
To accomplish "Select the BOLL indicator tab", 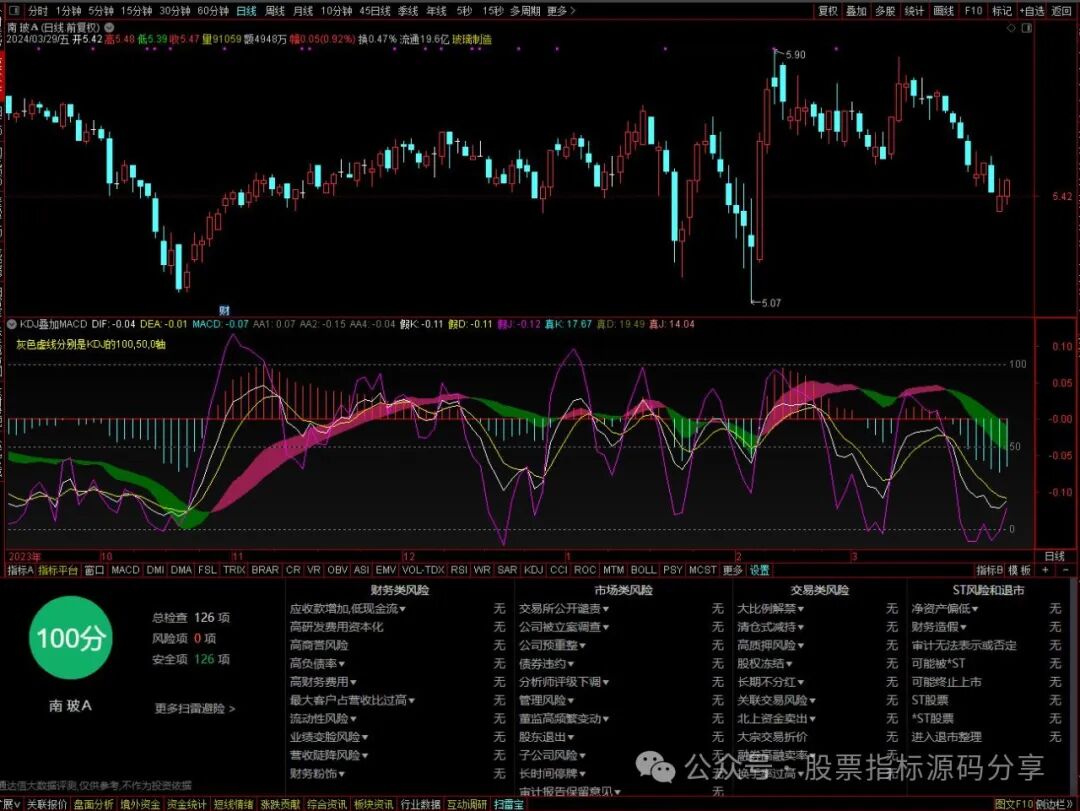I will click(643, 570).
